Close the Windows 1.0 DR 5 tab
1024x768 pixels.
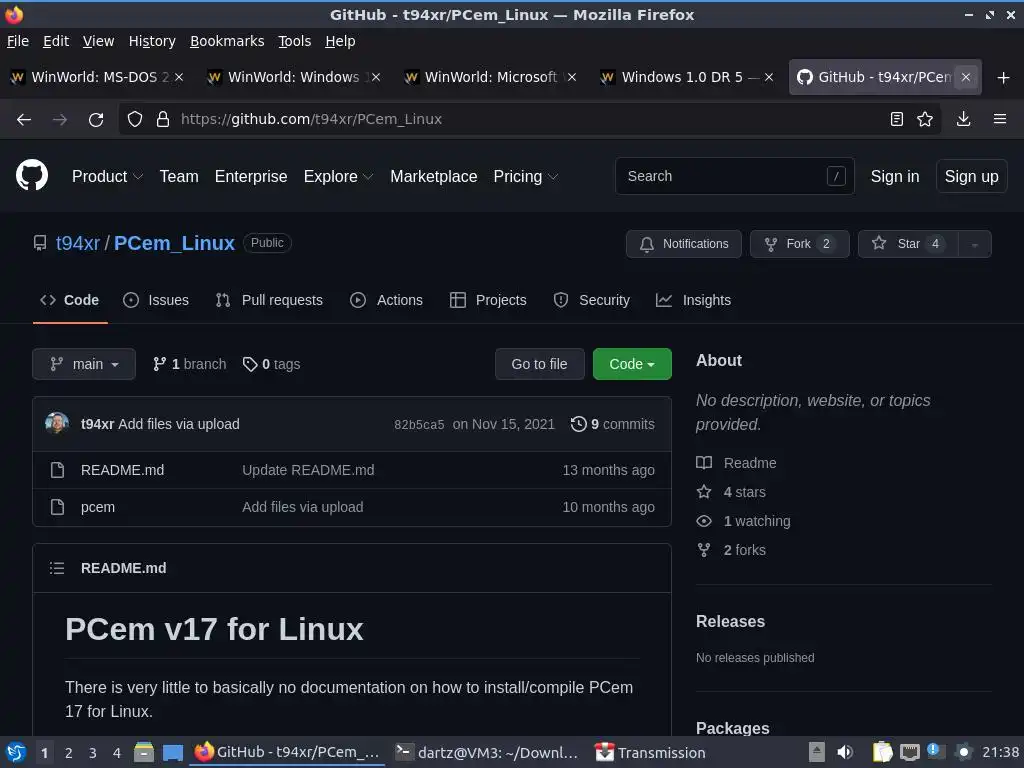tap(769, 77)
